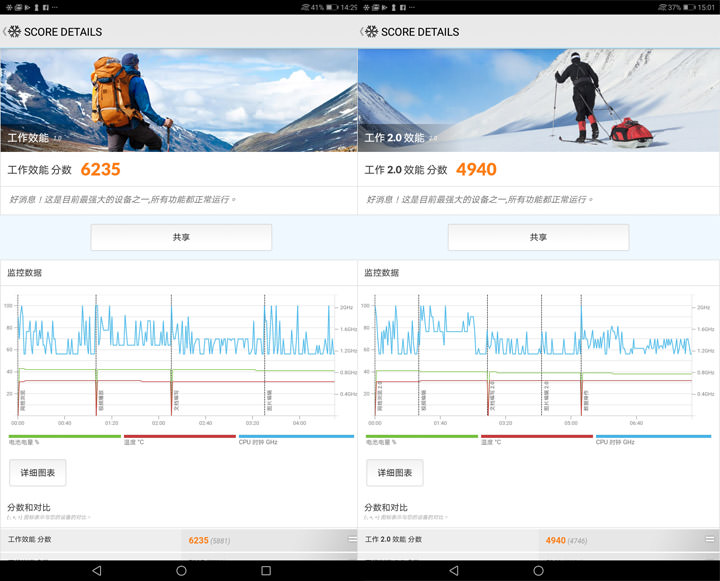
Task: Tap the hiker banner image for 工作效能
Action: click(x=178, y=100)
